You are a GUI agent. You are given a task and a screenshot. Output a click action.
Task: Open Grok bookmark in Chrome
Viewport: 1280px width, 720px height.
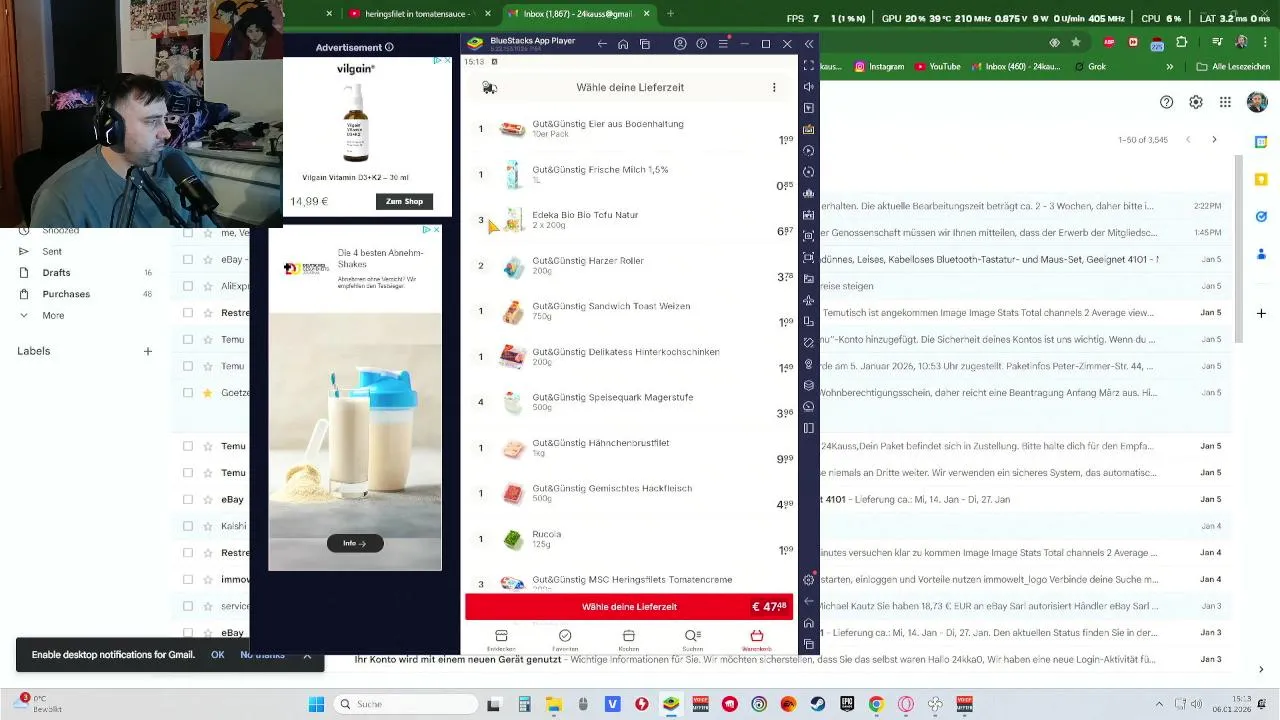point(1089,67)
